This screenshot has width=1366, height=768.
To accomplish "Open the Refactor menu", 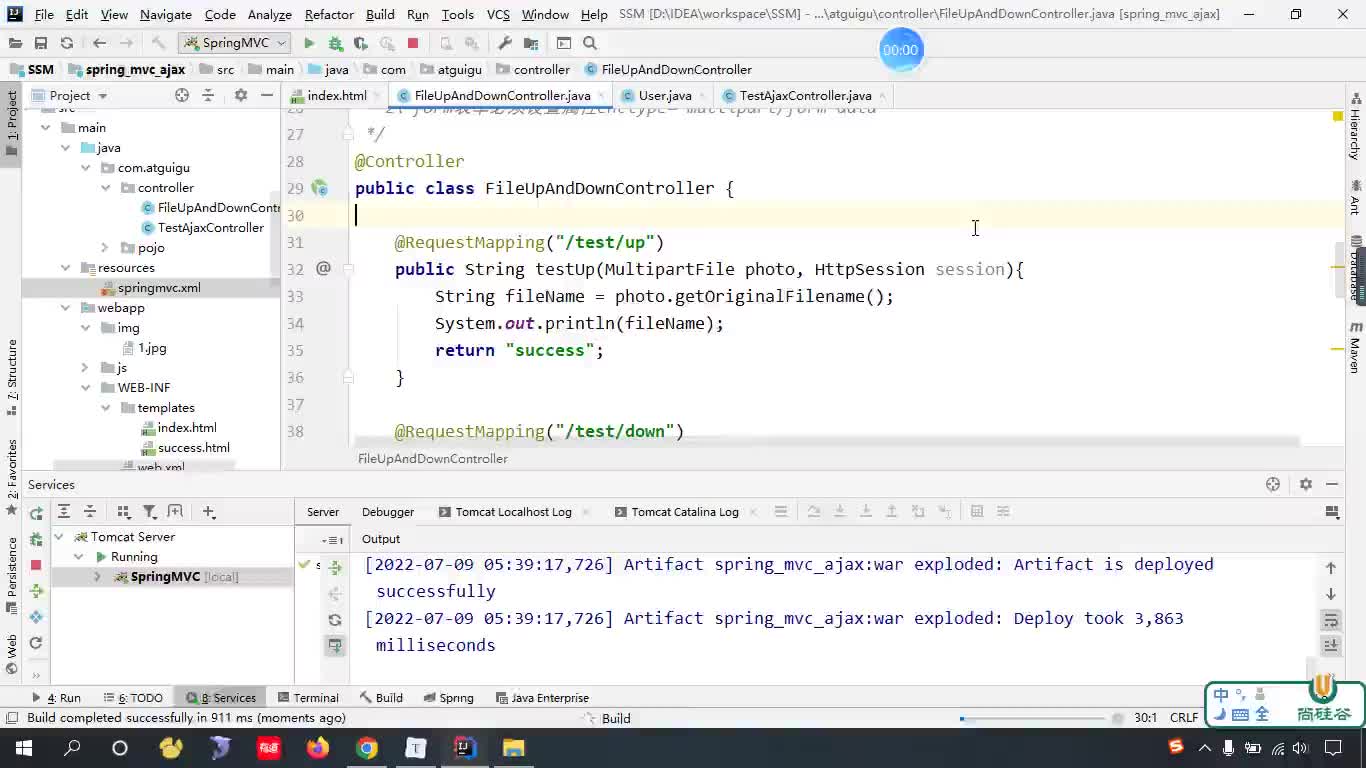I will (x=329, y=14).
